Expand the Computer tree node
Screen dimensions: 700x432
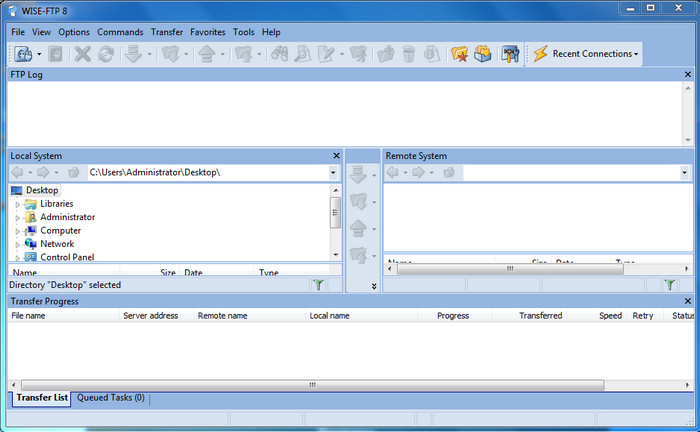pyautogui.click(x=18, y=231)
